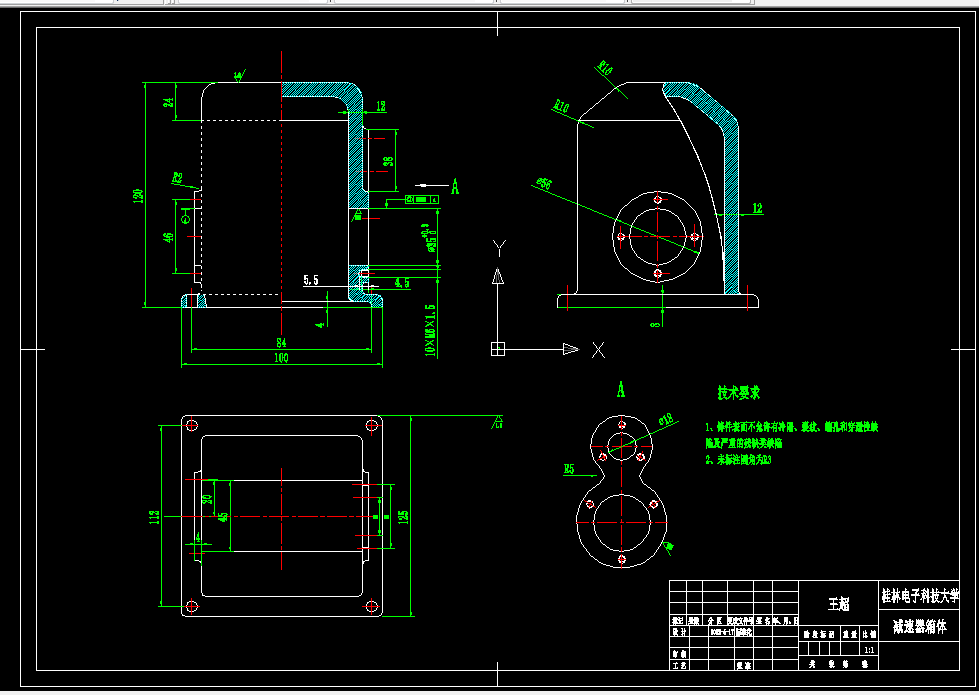Select the R2 radius annotation
This screenshot has height=695, width=979.
[x=177, y=178]
